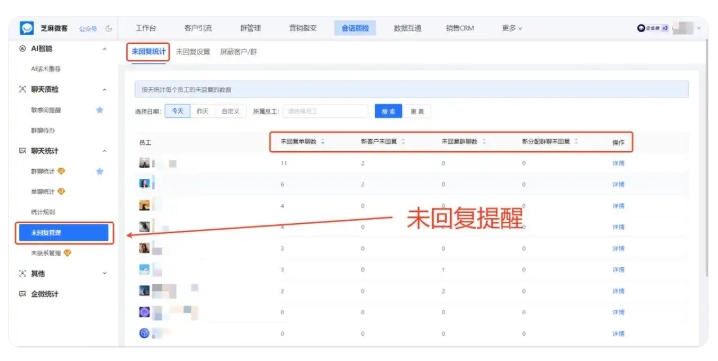Toggle the moon theme icon beside 公众号
The width and height of the screenshot is (718, 361).
(109, 28)
